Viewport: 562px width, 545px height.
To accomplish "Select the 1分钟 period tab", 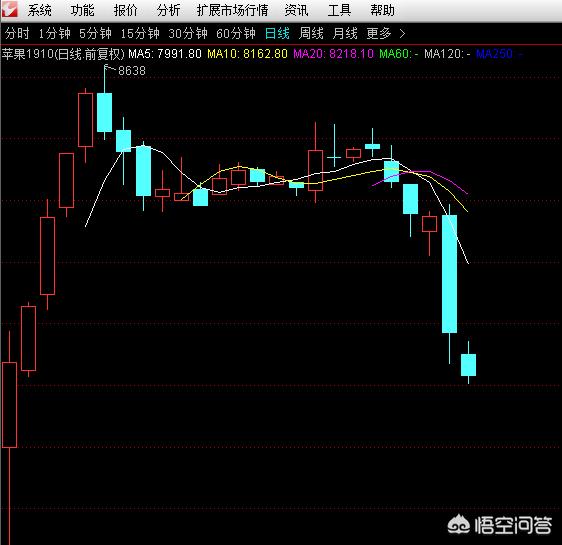I will pos(54,34).
